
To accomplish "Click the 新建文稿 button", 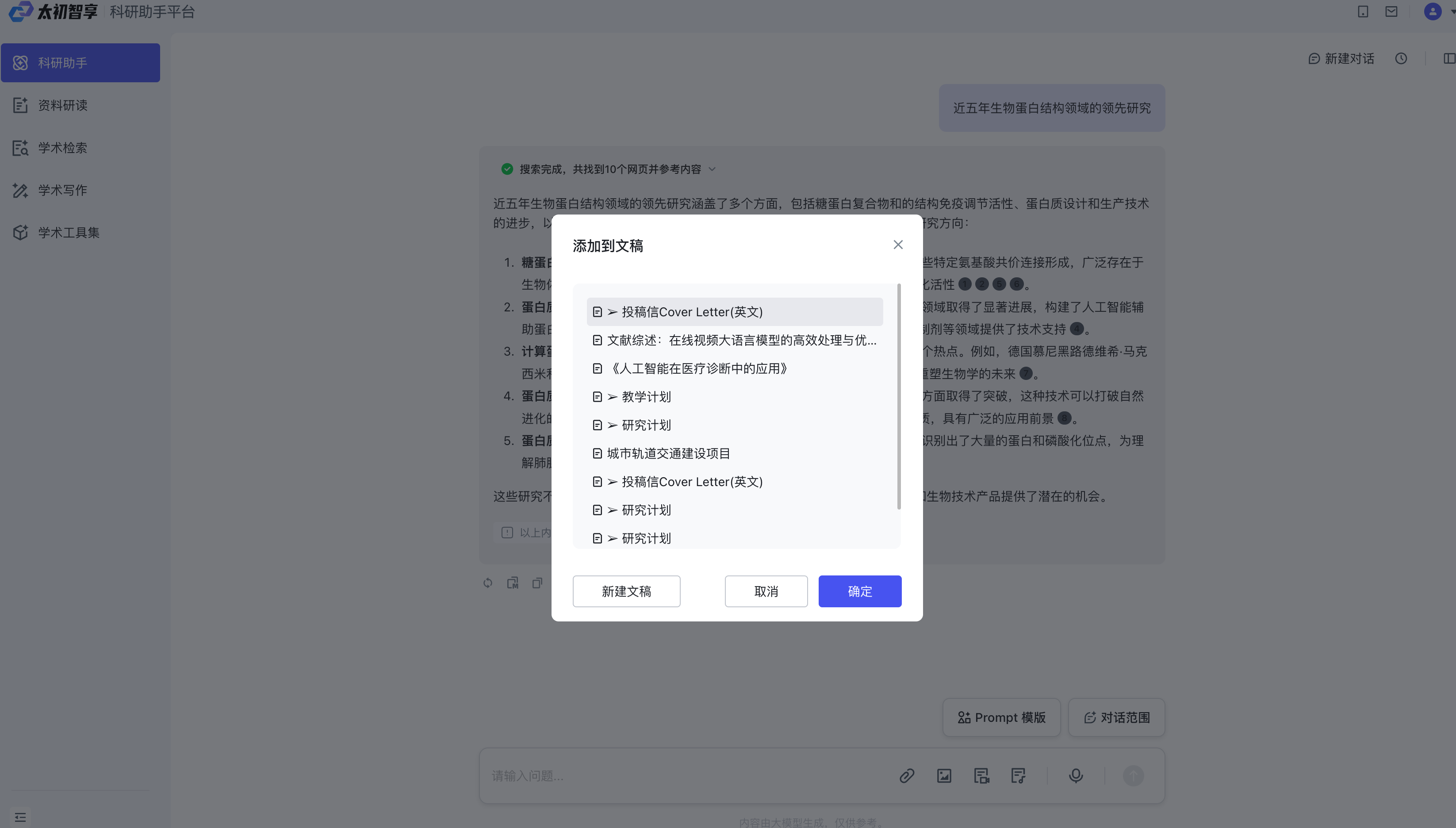I will (x=626, y=591).
